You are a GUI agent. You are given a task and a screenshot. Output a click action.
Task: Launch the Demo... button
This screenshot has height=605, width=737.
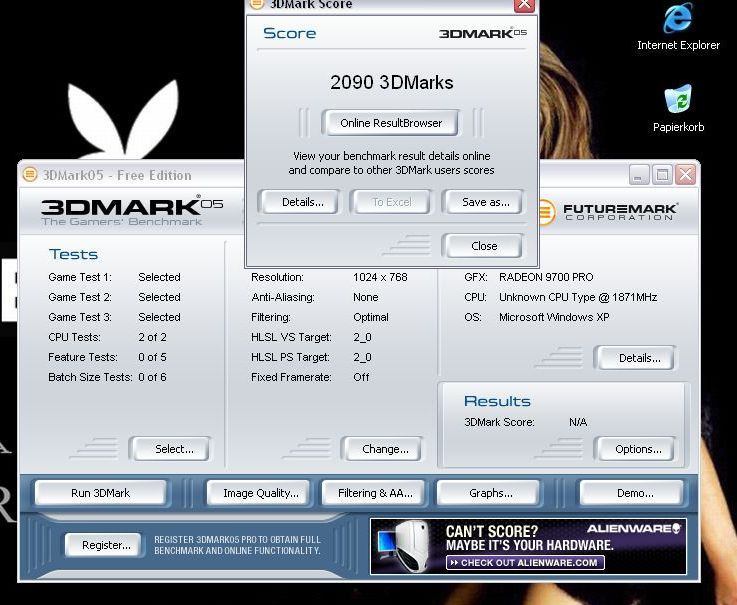(x=632, y=493)
